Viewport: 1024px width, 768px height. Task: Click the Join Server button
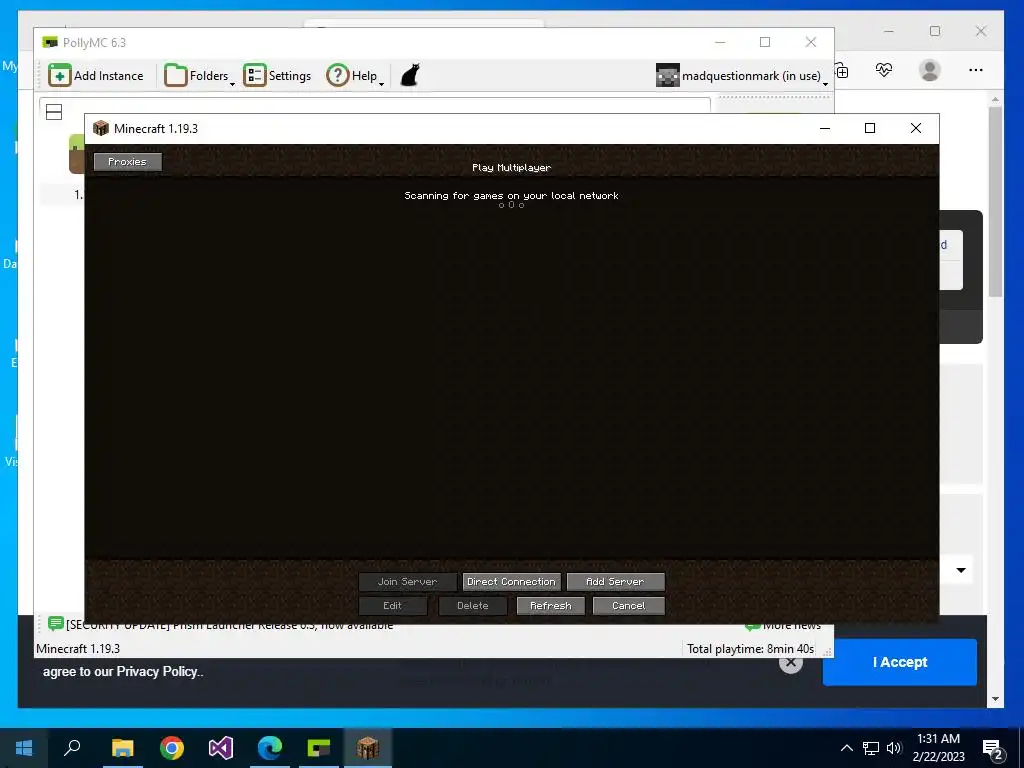point(408,581)
